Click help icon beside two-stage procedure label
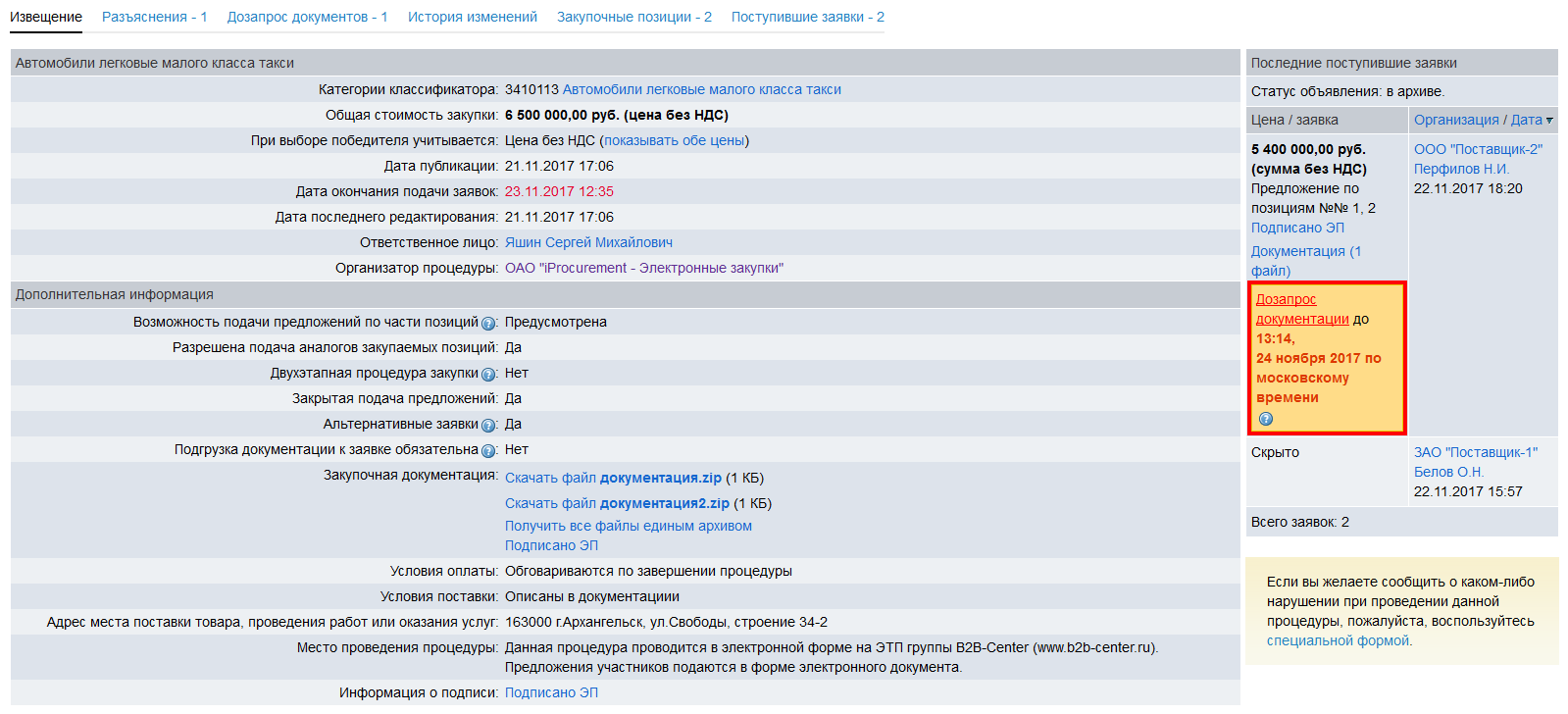Image resolution: width=1568 pixels, height=714 pixels. coord(488,375)
